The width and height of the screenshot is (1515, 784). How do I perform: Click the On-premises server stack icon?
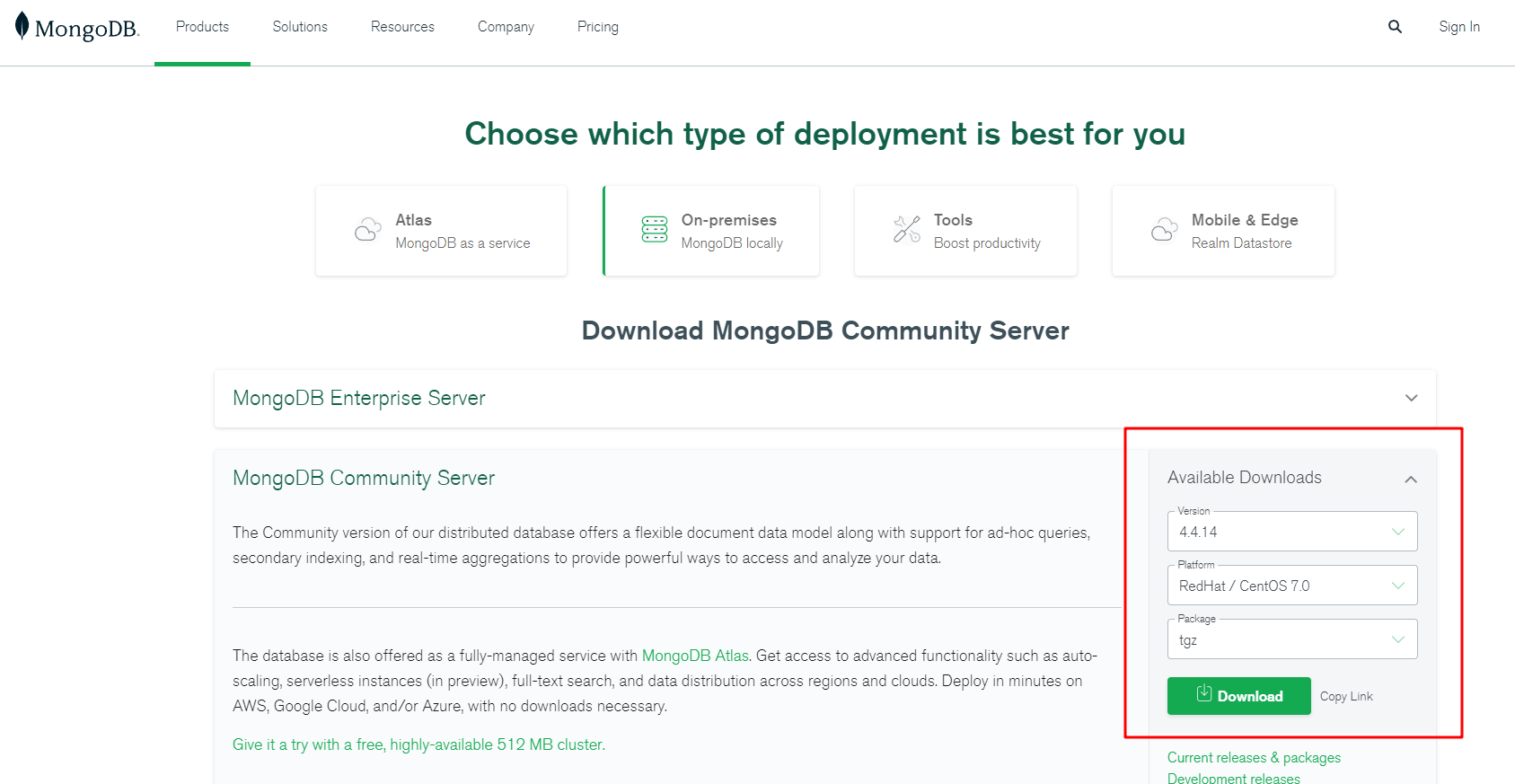click(x=655, y=230)
